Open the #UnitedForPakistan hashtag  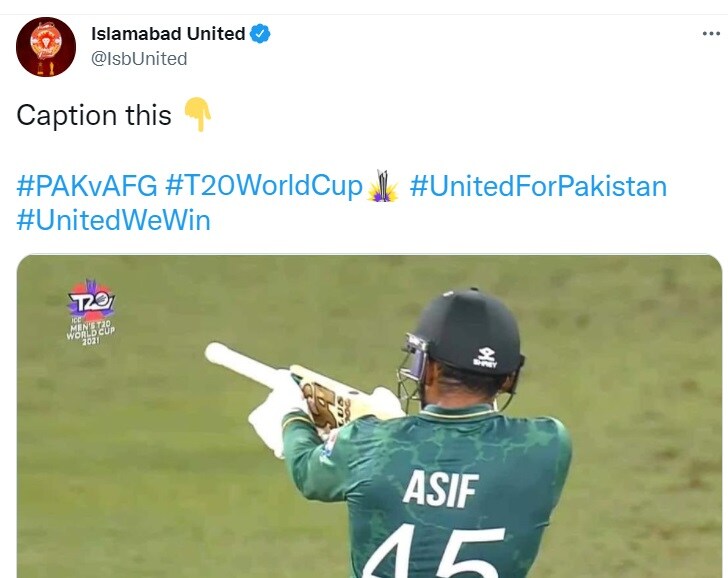539,186
